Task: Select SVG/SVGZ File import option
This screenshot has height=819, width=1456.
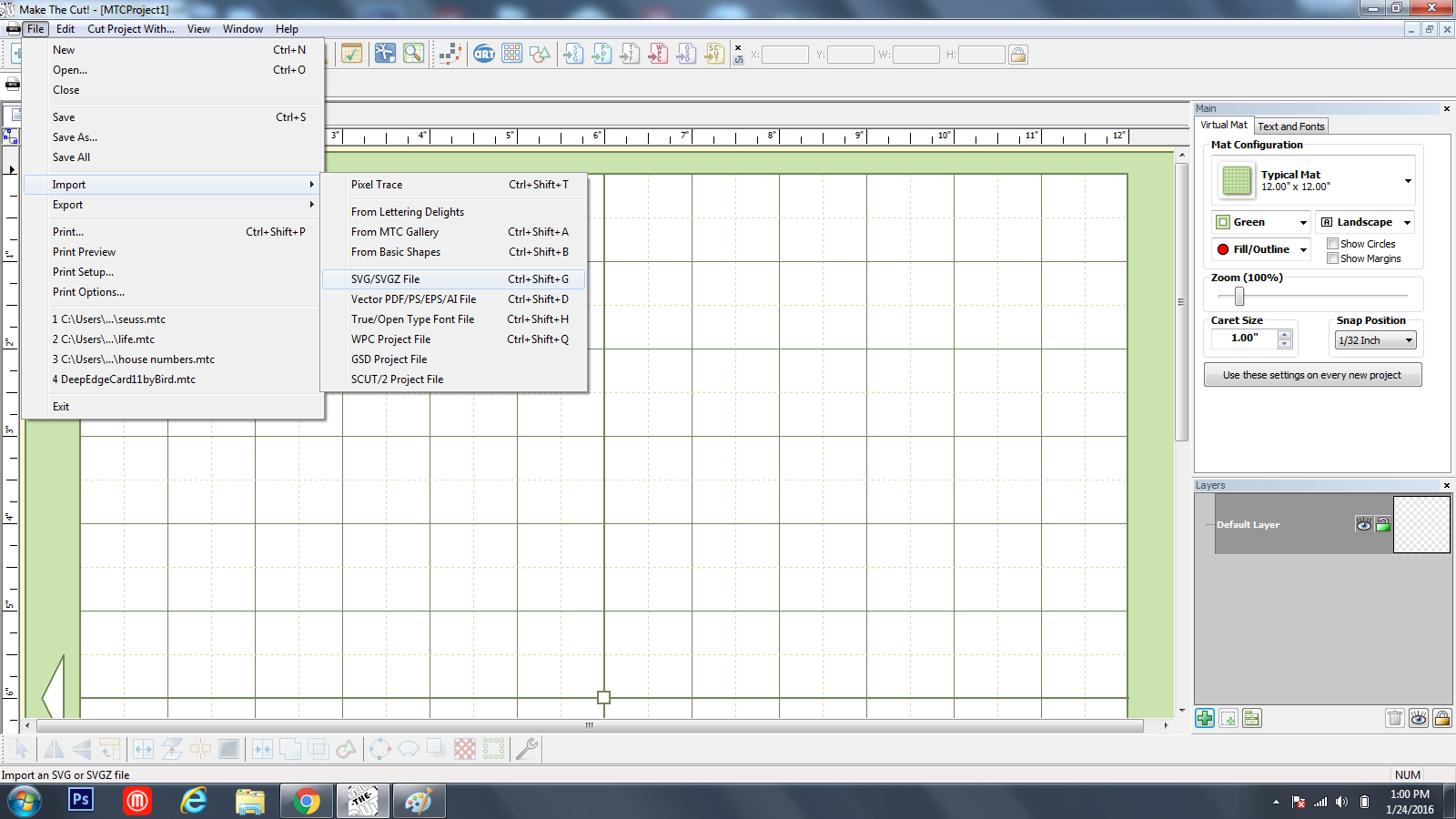Action: tap(453, 279)
